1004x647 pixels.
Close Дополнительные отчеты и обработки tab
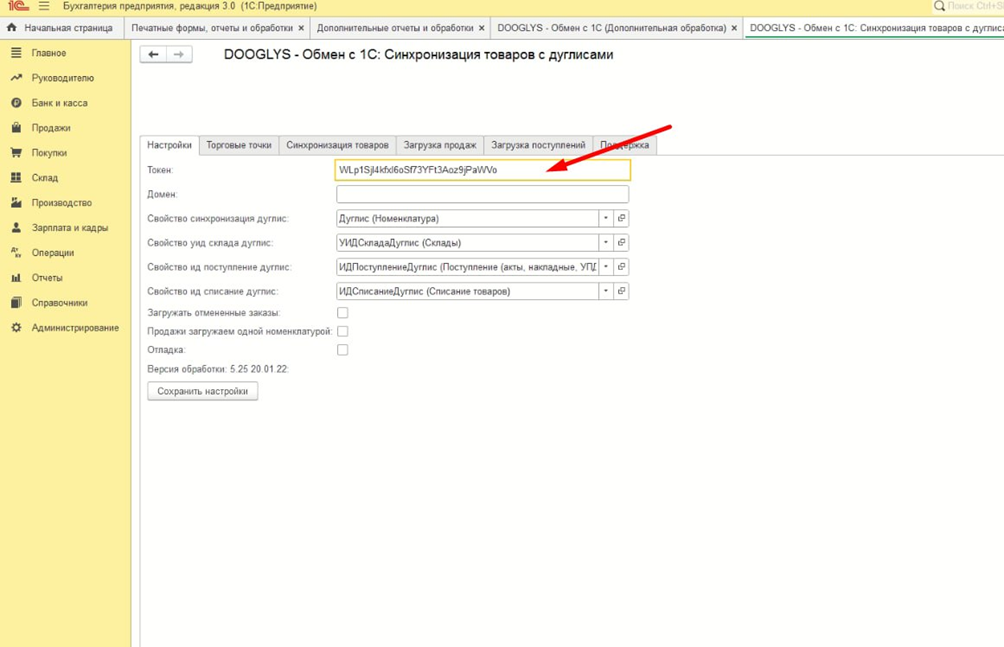[482, 28]
